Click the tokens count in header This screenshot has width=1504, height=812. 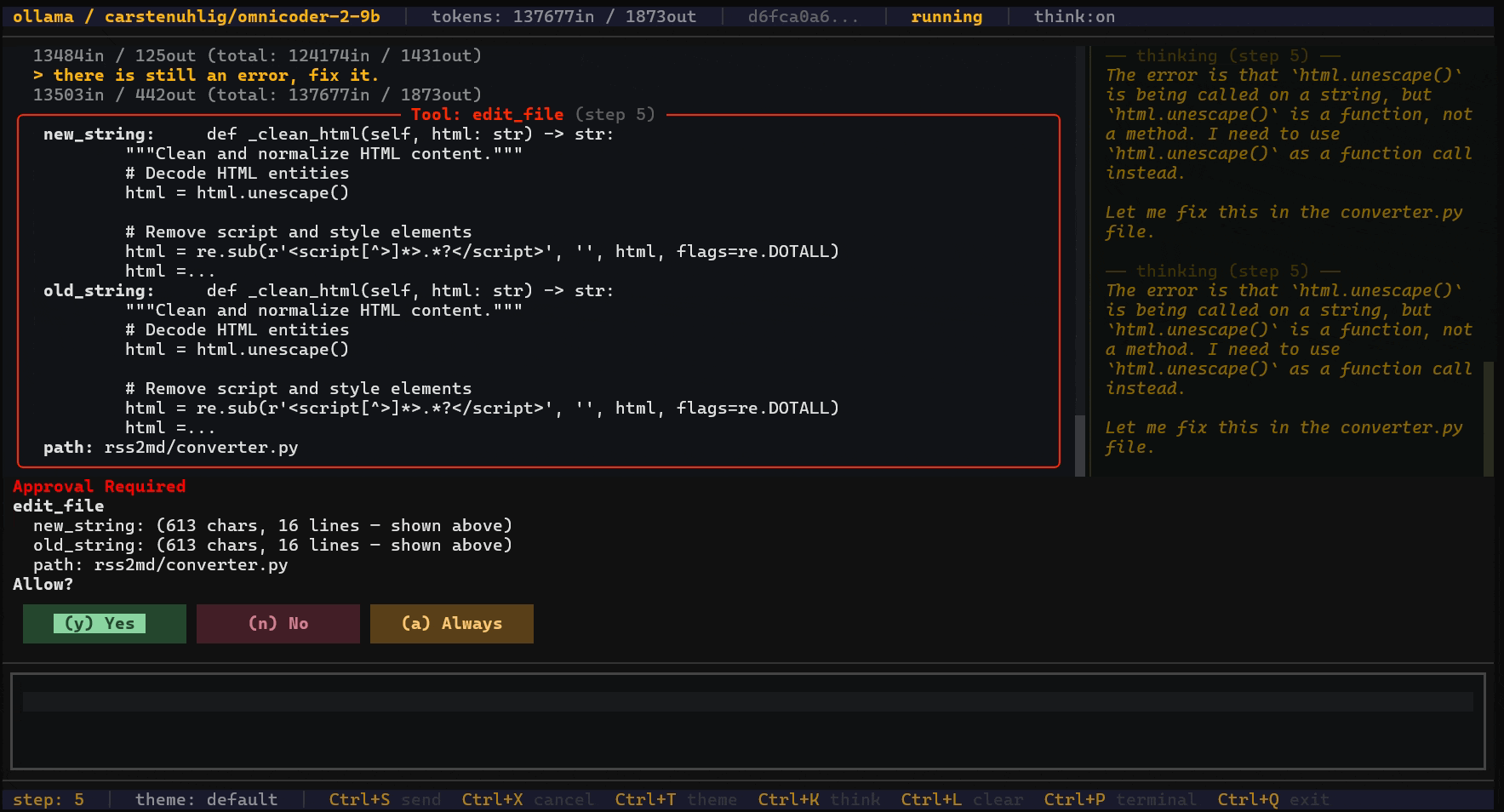[563, 17]
